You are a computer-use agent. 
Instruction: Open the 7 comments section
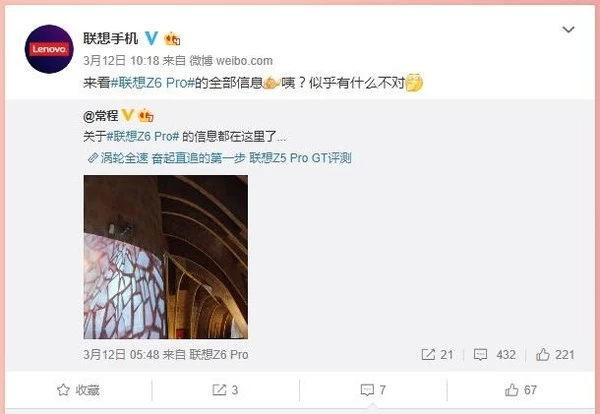[x=373, y=390]
